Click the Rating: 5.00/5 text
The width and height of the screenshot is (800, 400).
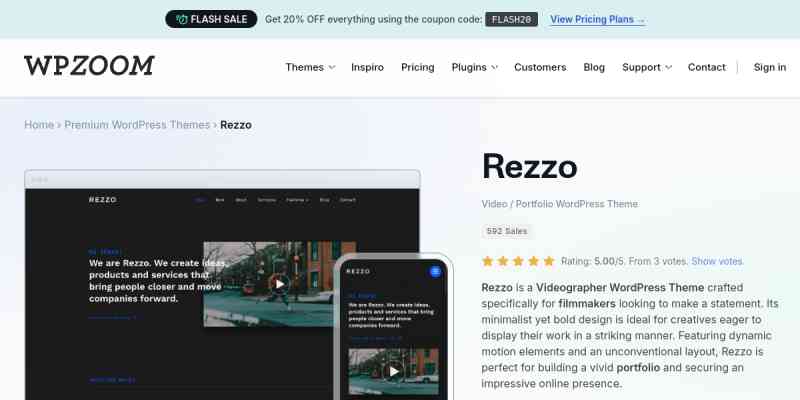(x=593, y=261)
